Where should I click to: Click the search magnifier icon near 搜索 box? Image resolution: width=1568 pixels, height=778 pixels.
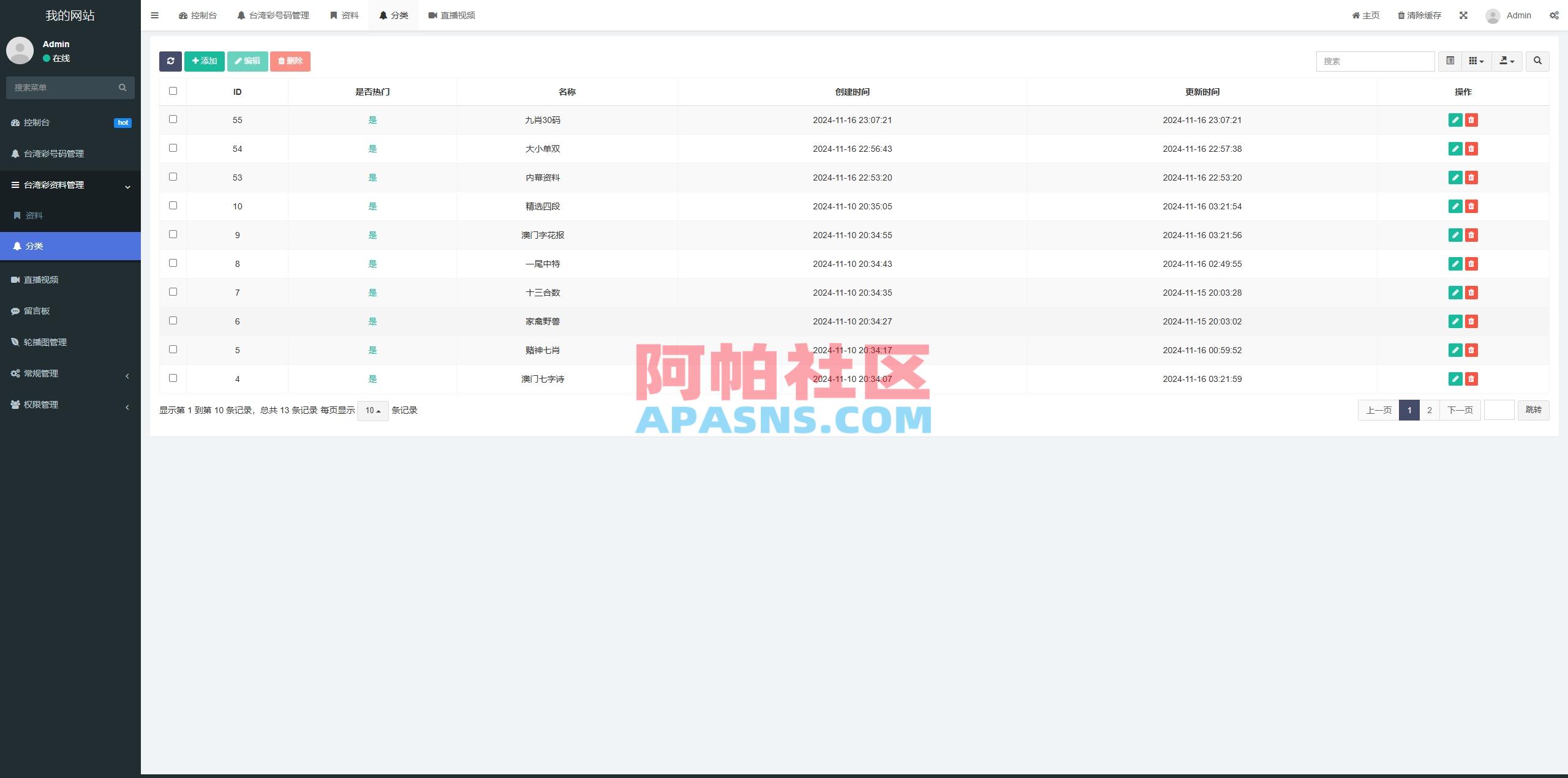1537,61
